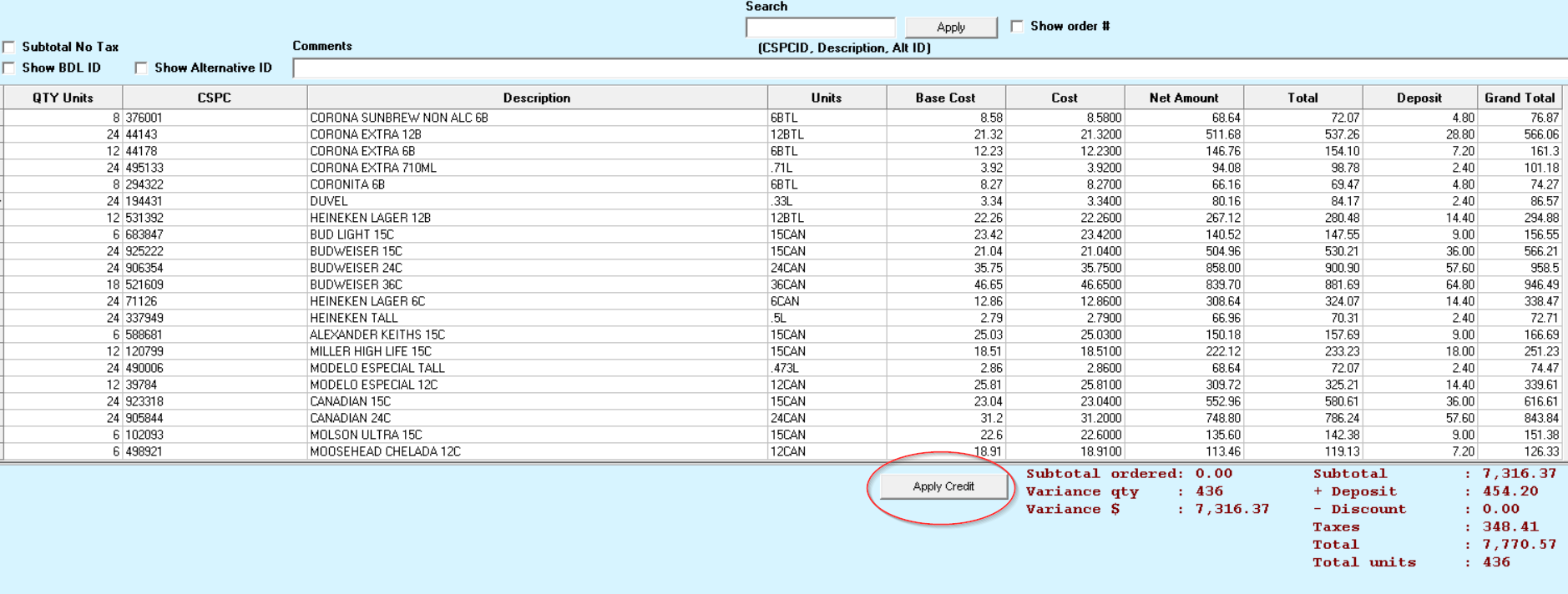Select the CORONA EXTRA 12B description cell
This screenshot has height=594, width=1568.
(x=537, y=134)
